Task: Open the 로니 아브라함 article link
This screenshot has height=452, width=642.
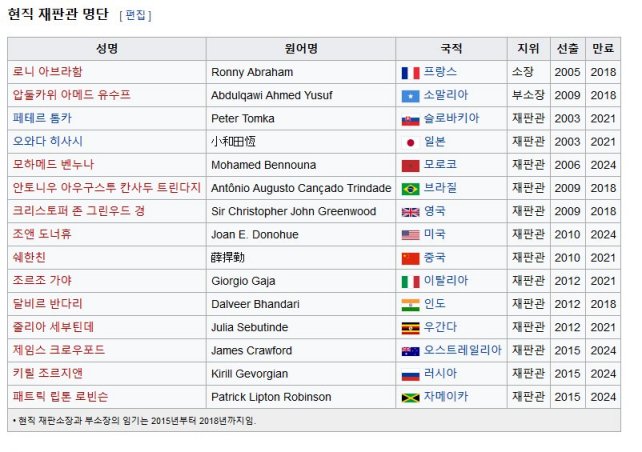Action: [48, 72]
